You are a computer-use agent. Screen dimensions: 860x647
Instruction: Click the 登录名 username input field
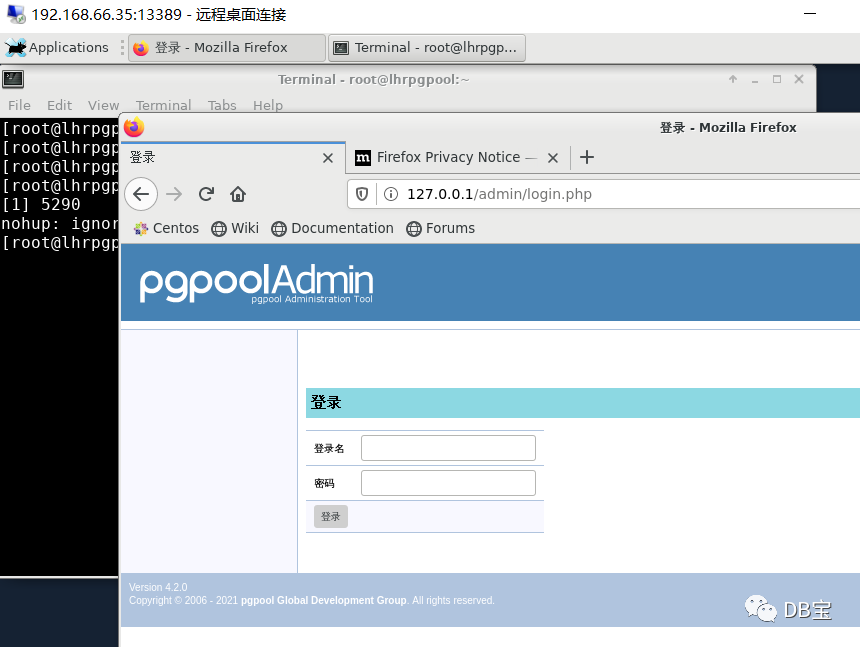(448, 448)
